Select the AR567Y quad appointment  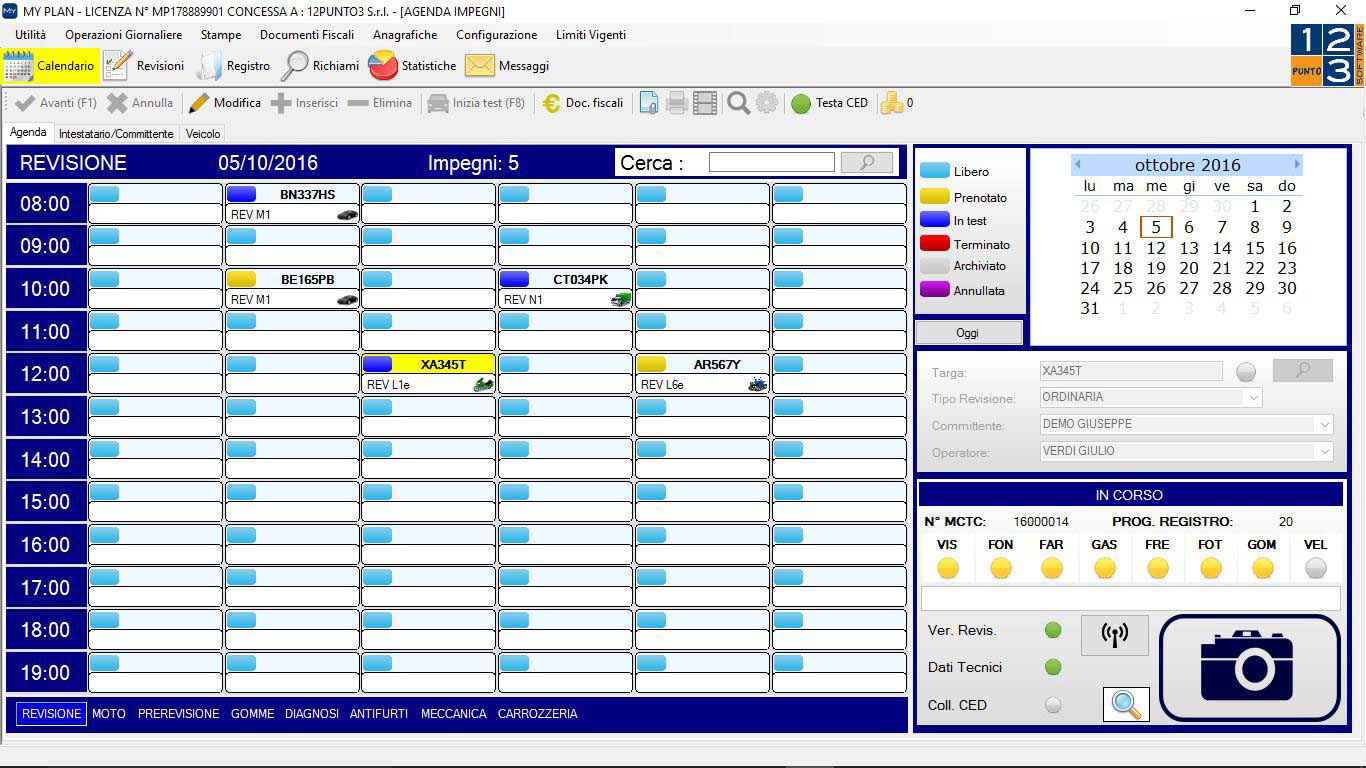click(702, 374)
